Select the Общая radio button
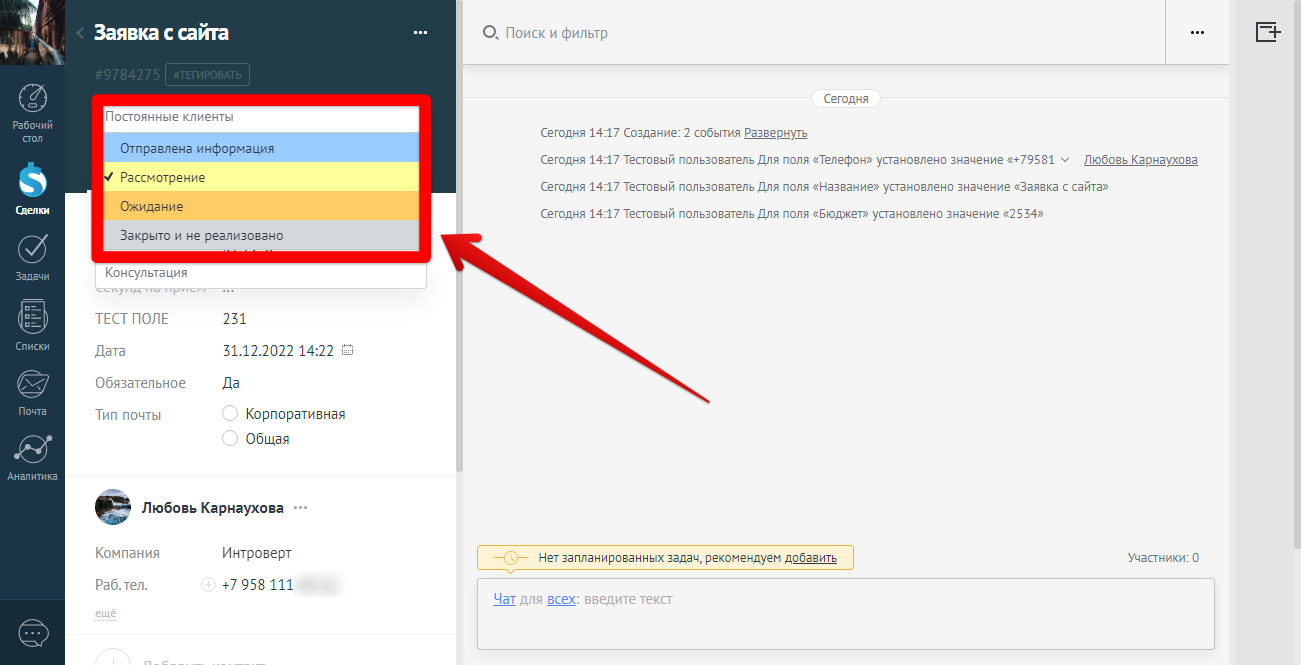The image size is (1301, 665). [230, 438]
